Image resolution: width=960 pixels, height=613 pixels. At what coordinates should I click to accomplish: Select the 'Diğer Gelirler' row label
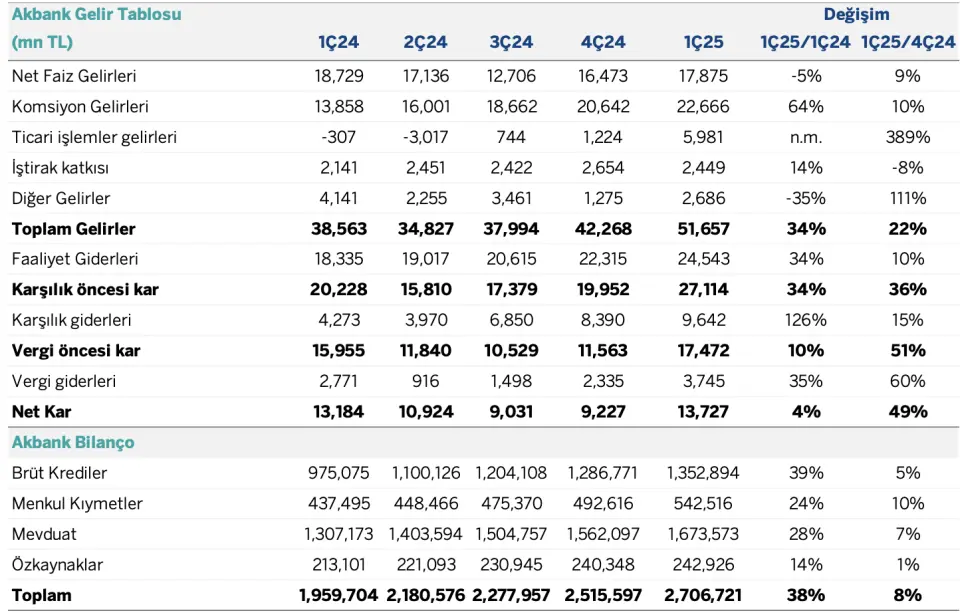pyautogui.click(x=61, y=198)
